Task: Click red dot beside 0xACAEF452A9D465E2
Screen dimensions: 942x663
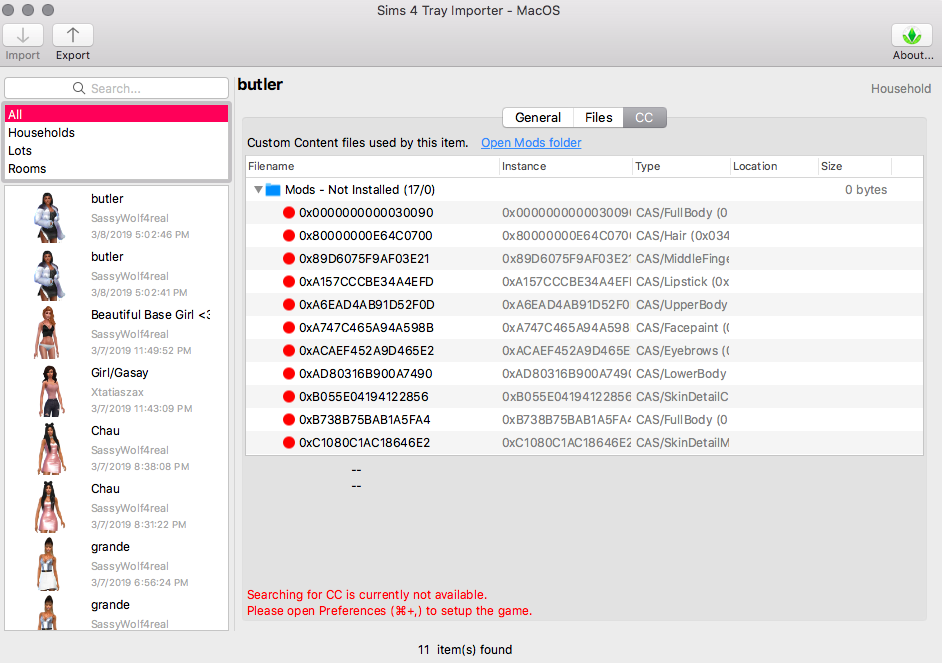Action: 289,351
